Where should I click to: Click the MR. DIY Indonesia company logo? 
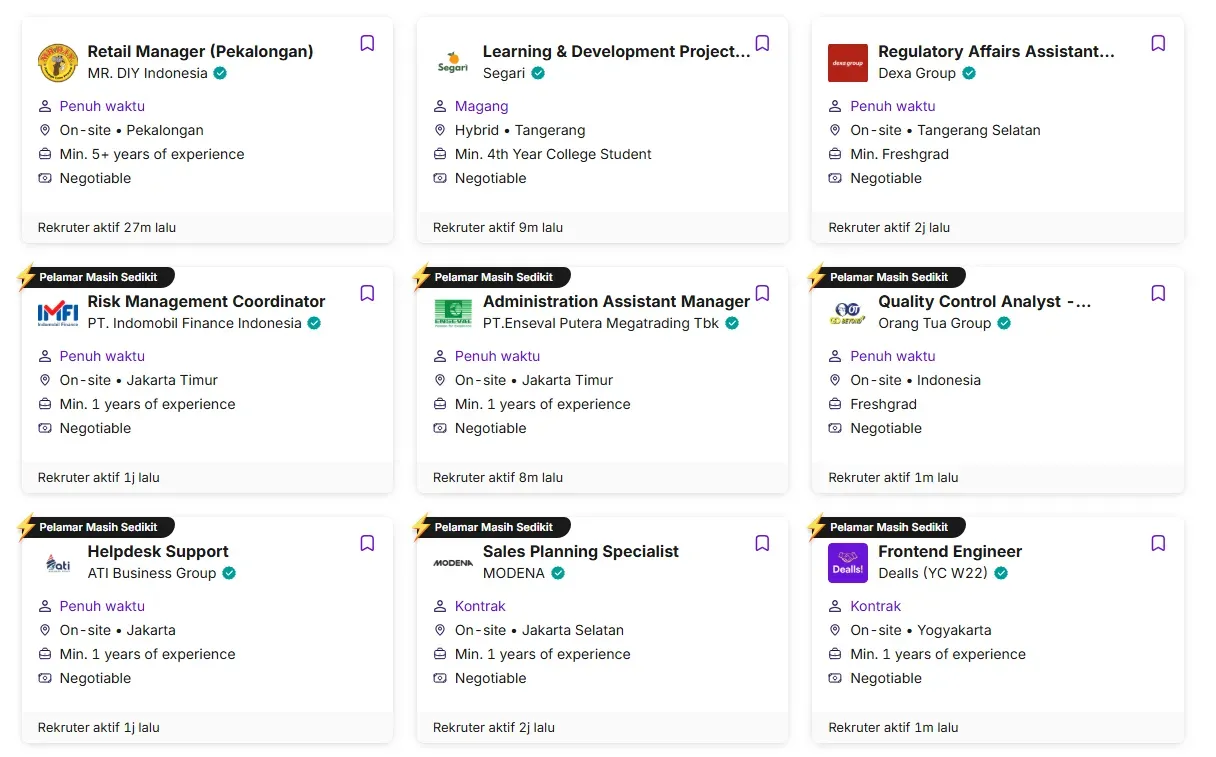coord(58,63)
